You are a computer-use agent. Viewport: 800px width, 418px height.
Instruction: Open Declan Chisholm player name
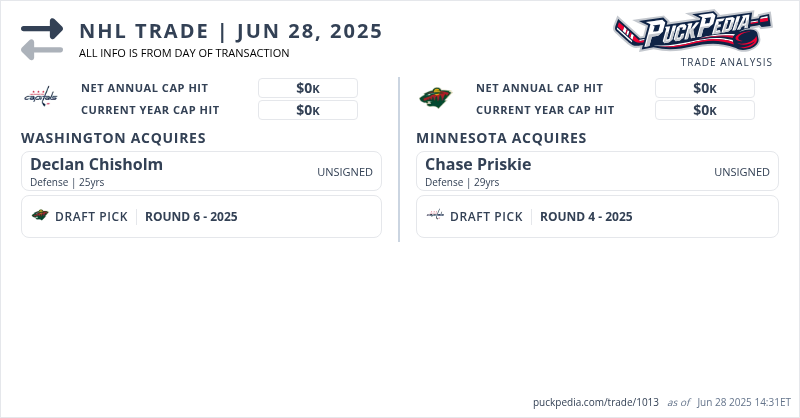tap(96, 164)
